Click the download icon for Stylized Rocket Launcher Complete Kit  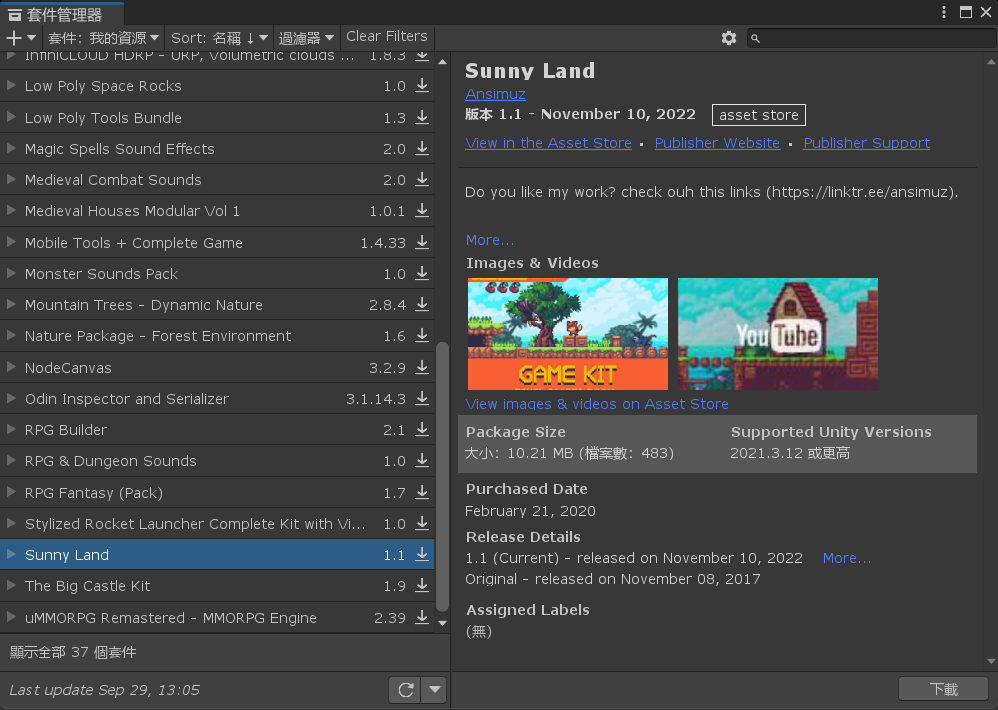[x=422, y=524]
